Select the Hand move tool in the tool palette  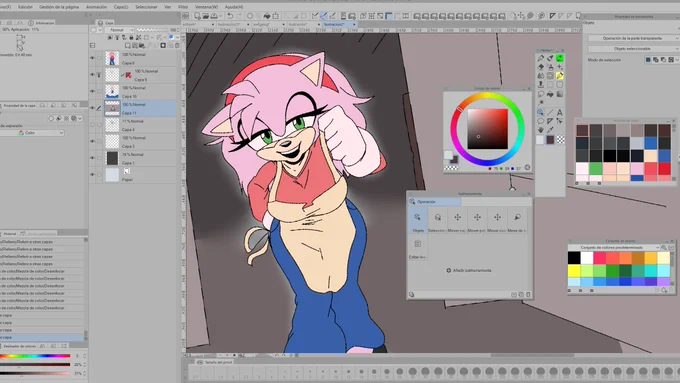point(541,130)
